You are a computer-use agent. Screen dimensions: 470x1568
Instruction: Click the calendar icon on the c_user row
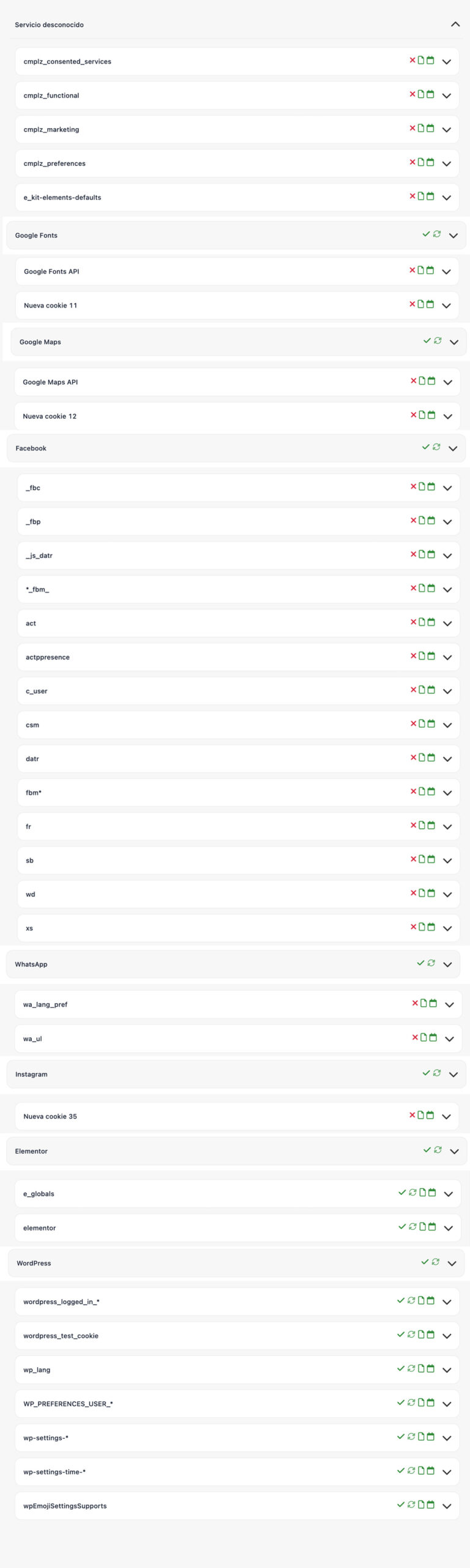point(431,690)
